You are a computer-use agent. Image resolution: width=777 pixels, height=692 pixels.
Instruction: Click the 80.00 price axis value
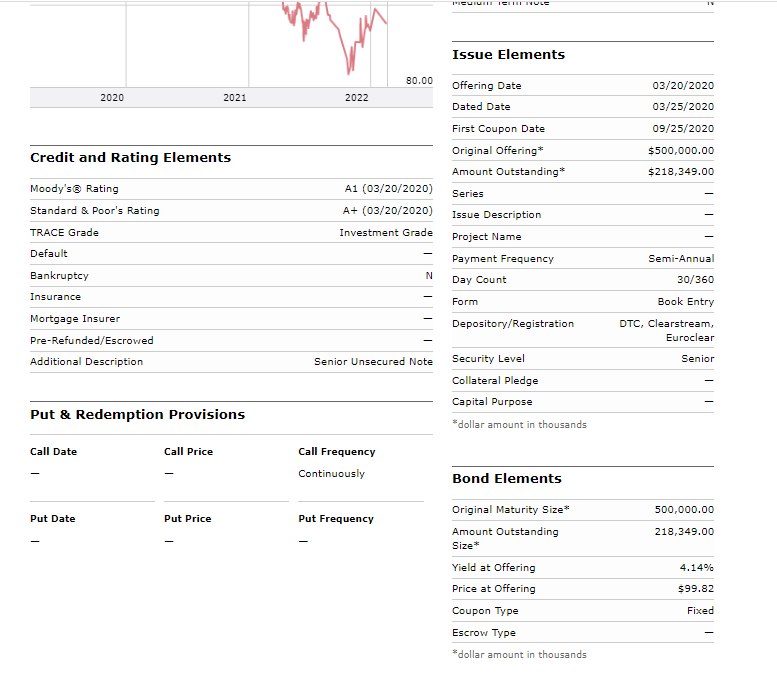(419, 80)
